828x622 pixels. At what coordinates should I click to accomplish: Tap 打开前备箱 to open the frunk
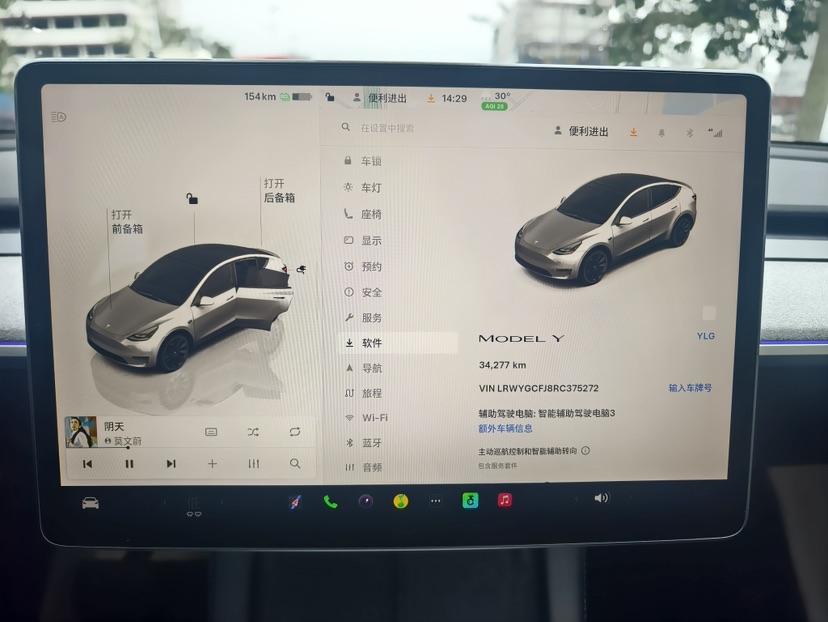pyautogui.click(x=127, y=222)
